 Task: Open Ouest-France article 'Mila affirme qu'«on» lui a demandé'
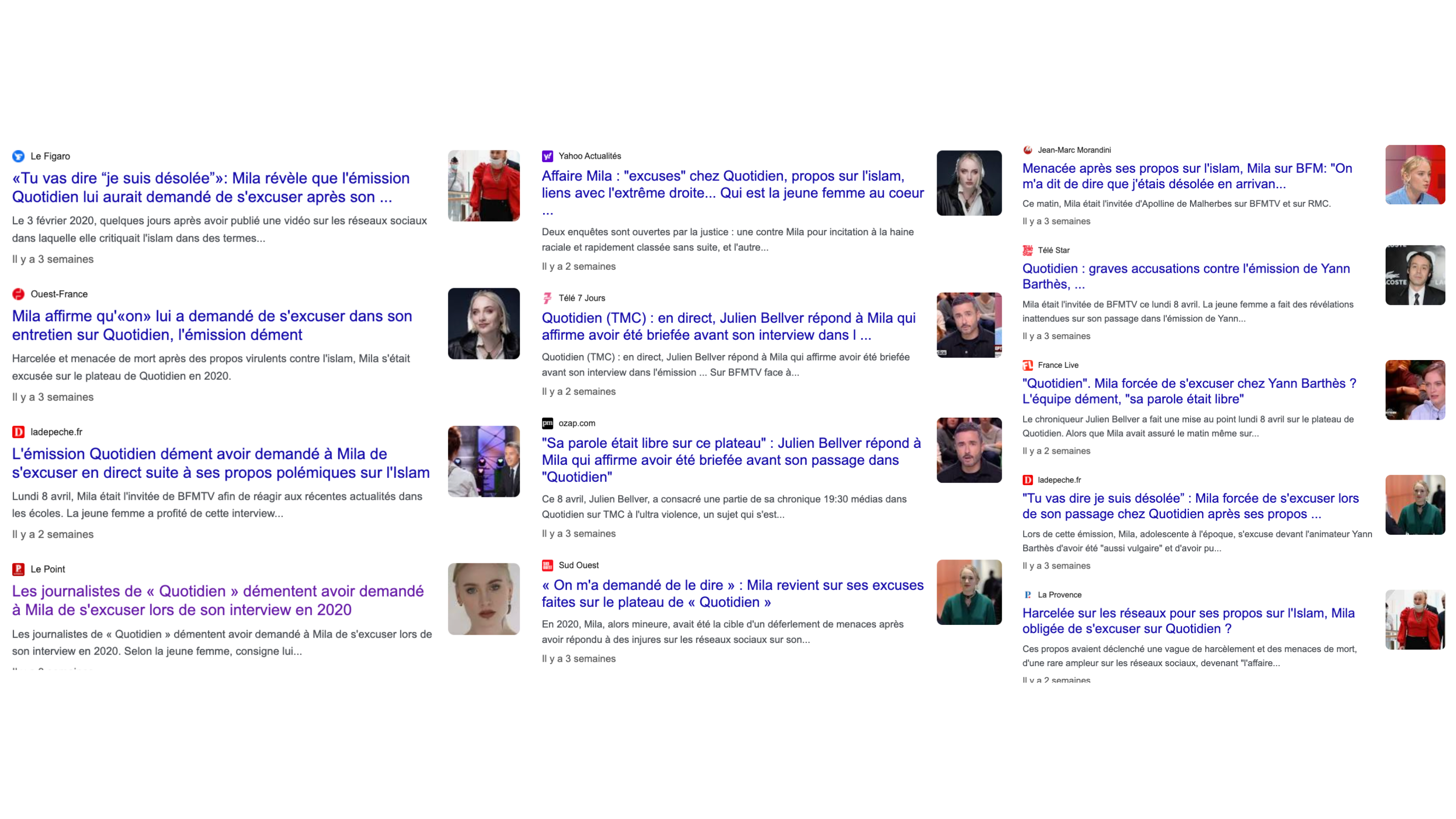(212, 325)
